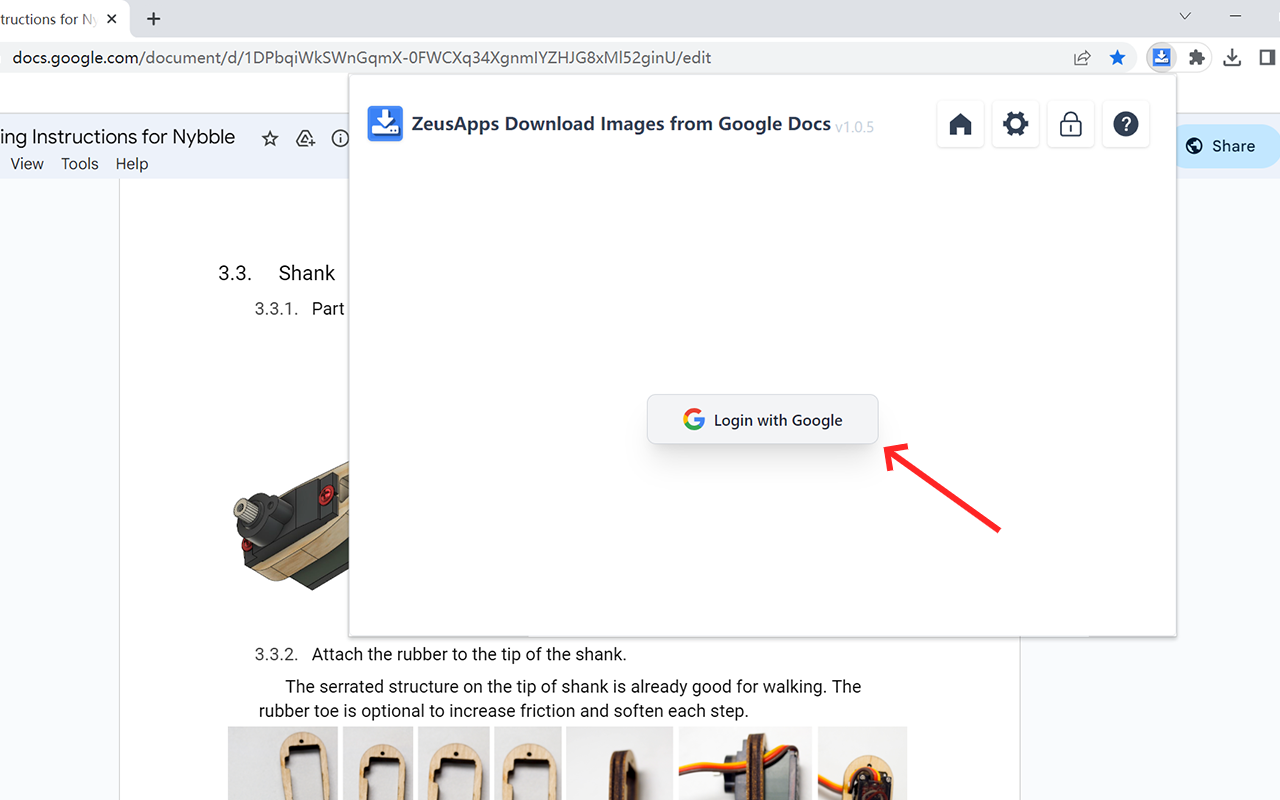The width and height of the screenshot is (1280, 800).
Task: Open the Tools menu
Action: [80, 164]
